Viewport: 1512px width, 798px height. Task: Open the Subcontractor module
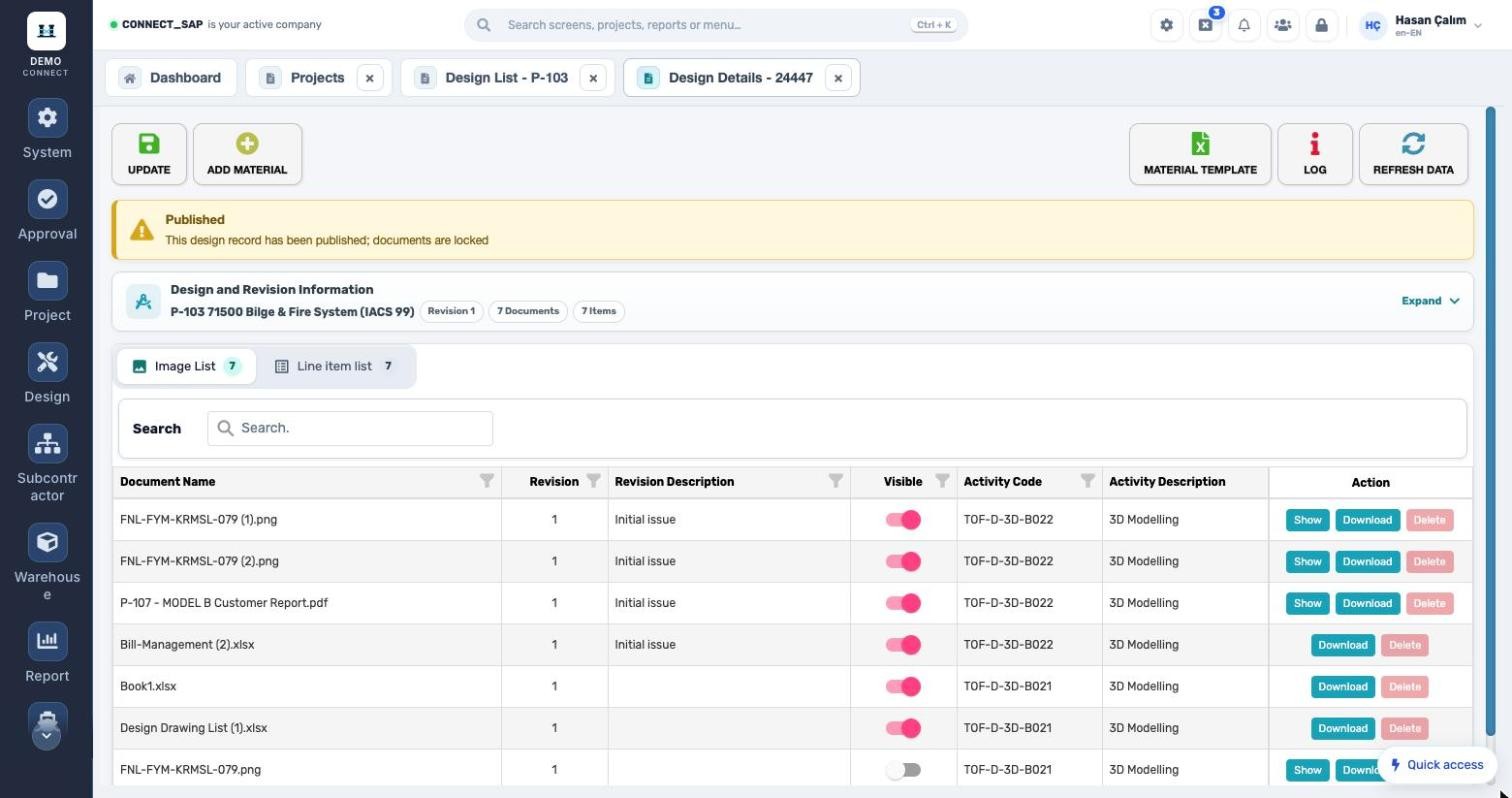47,464
